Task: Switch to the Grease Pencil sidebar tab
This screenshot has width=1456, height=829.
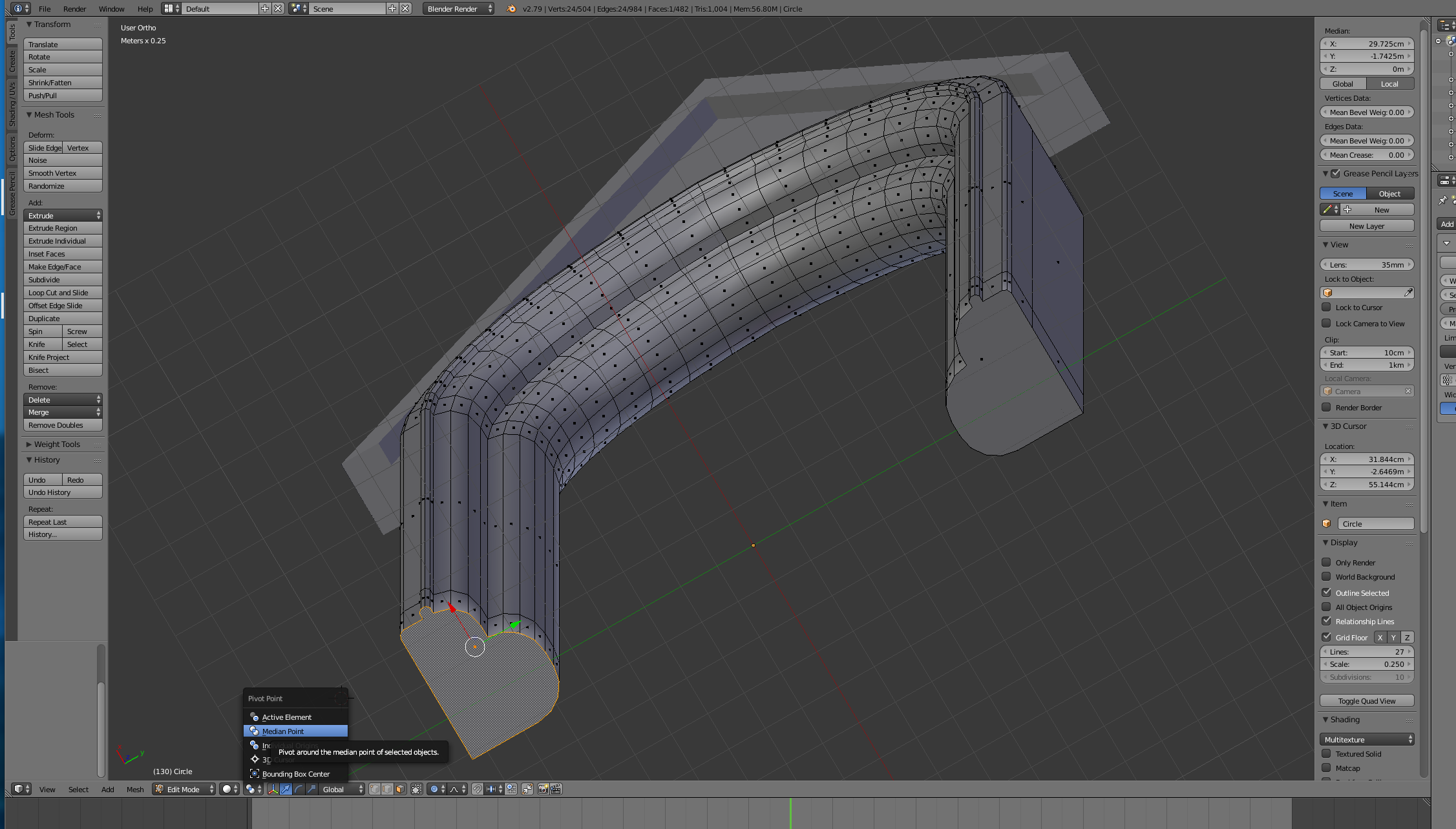Action: click(x=12, y=193)
